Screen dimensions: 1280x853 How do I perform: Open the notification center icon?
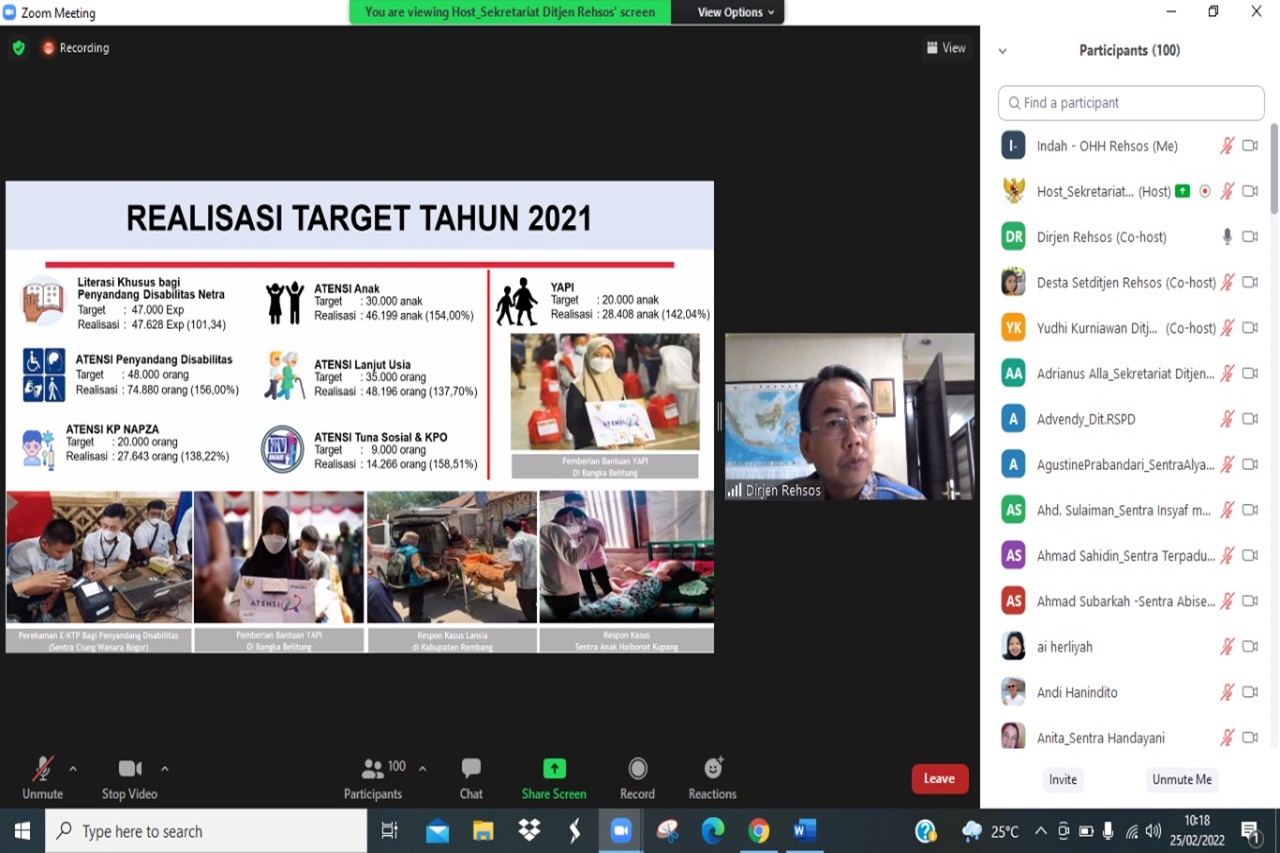[x=1250, y=831]
